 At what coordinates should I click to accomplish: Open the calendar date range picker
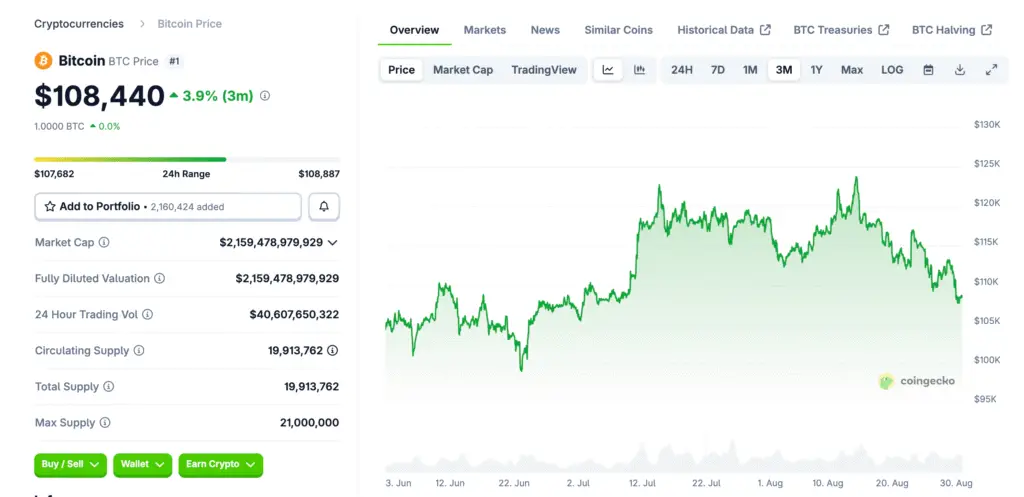pyautogui.click(x=928, y=70)
